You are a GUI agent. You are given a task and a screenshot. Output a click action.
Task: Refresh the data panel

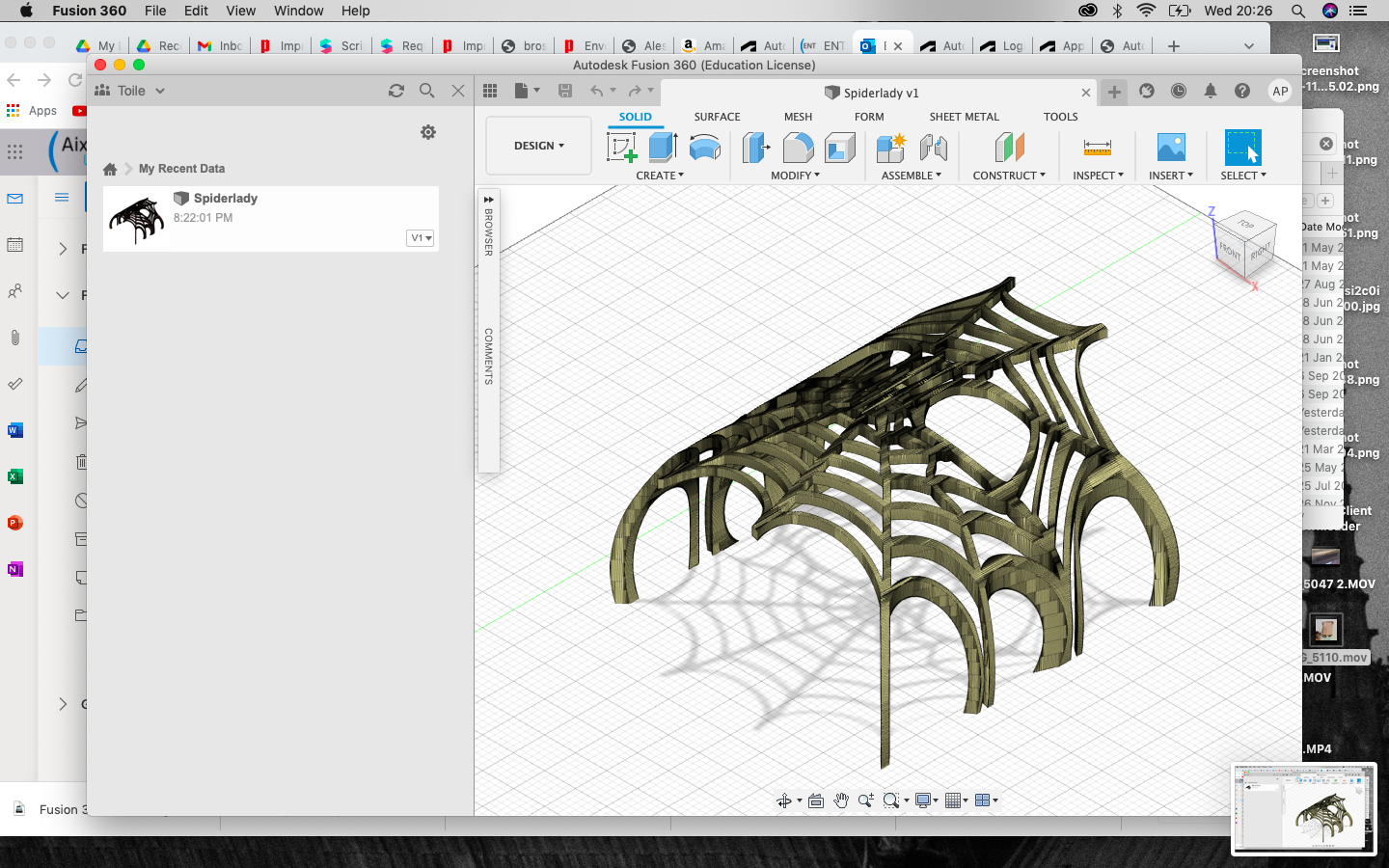pyautogui.click(x=396, y=91)
